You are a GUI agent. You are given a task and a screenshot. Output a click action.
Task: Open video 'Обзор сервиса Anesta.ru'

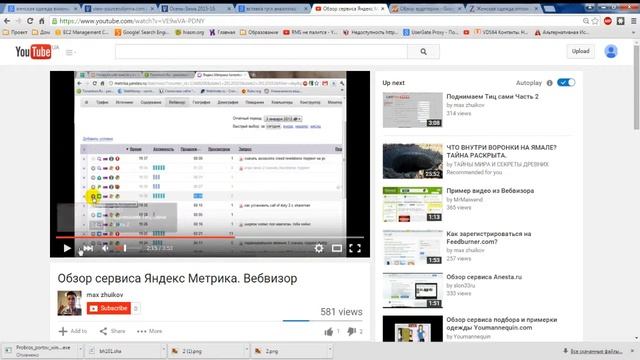click(x=484, y=277)
